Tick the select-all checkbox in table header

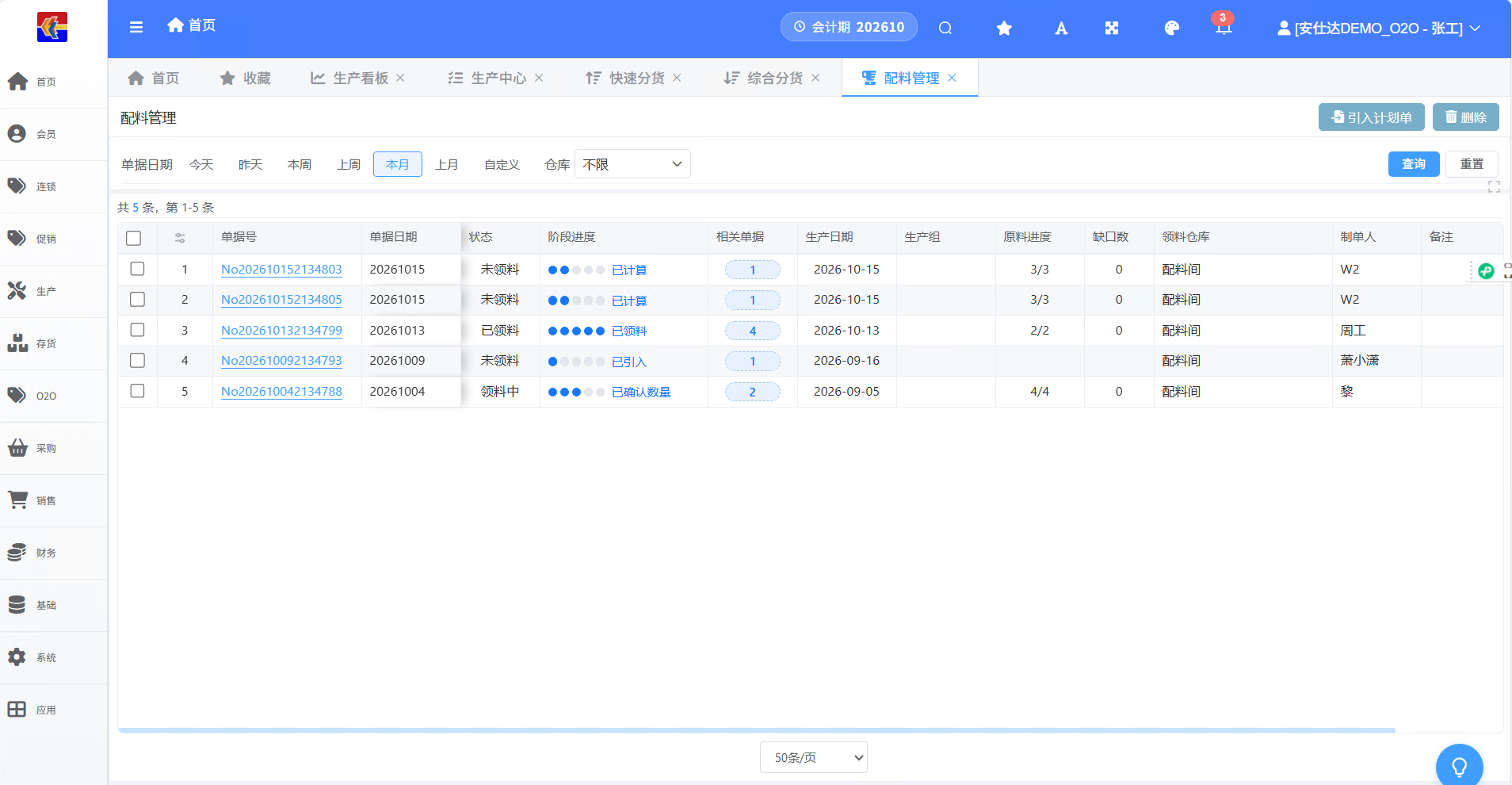click(134, 238)
